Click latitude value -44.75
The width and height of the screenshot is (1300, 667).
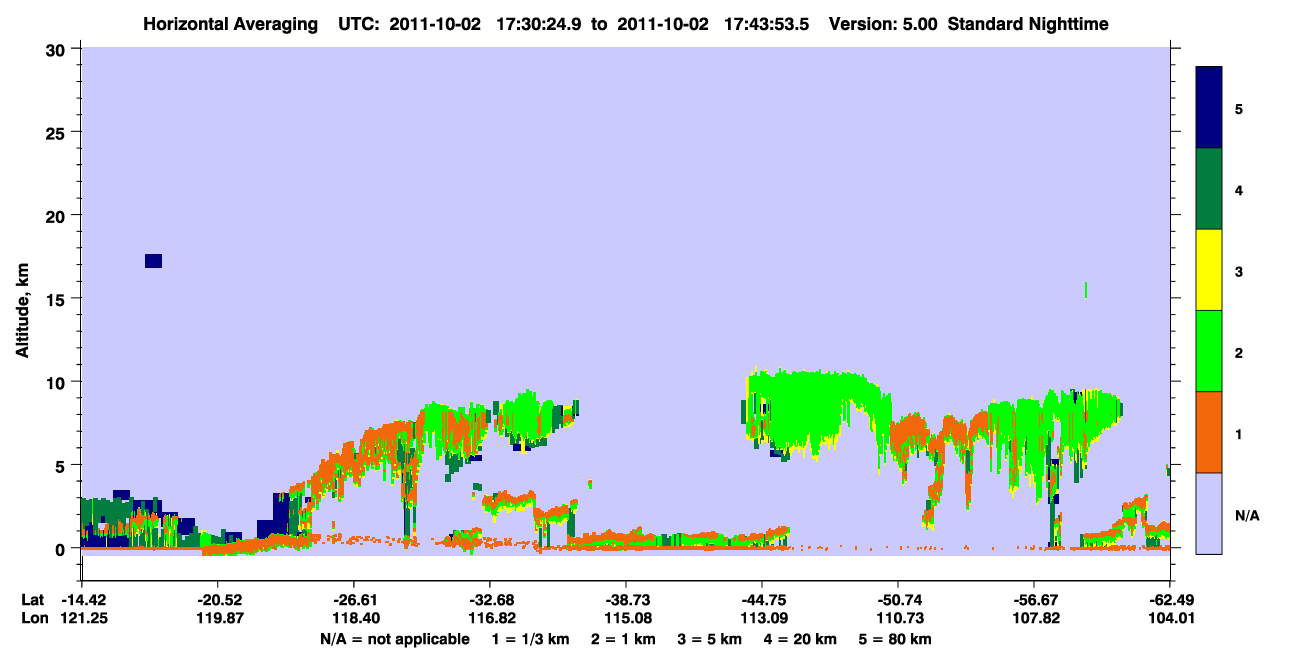point(762,600)
